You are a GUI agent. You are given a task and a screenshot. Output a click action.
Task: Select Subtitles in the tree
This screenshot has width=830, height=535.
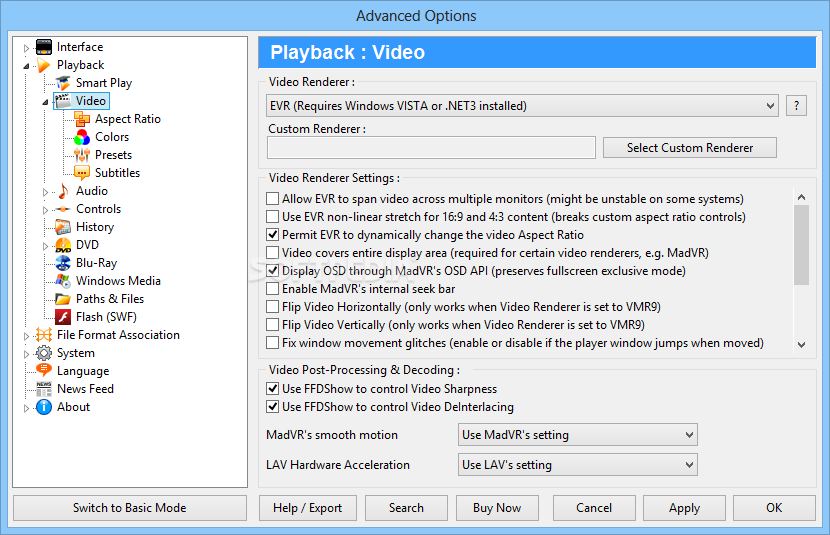click(118, 173)
